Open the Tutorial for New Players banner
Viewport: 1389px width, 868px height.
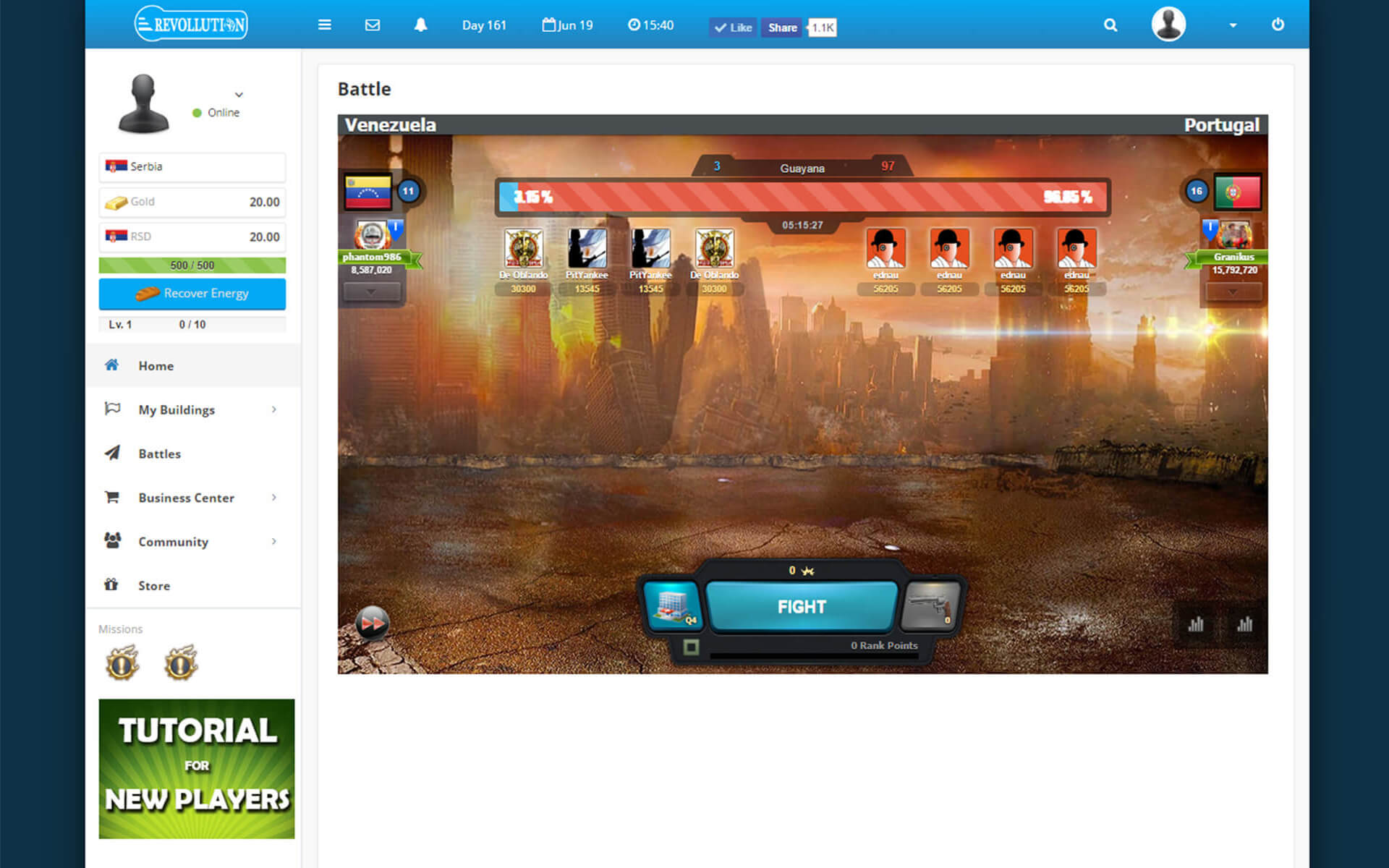point(197,769)
